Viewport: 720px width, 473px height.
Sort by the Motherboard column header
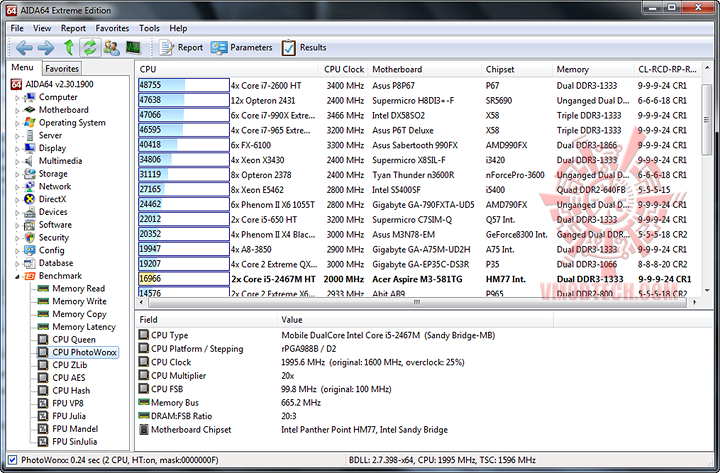coord(424,69)
